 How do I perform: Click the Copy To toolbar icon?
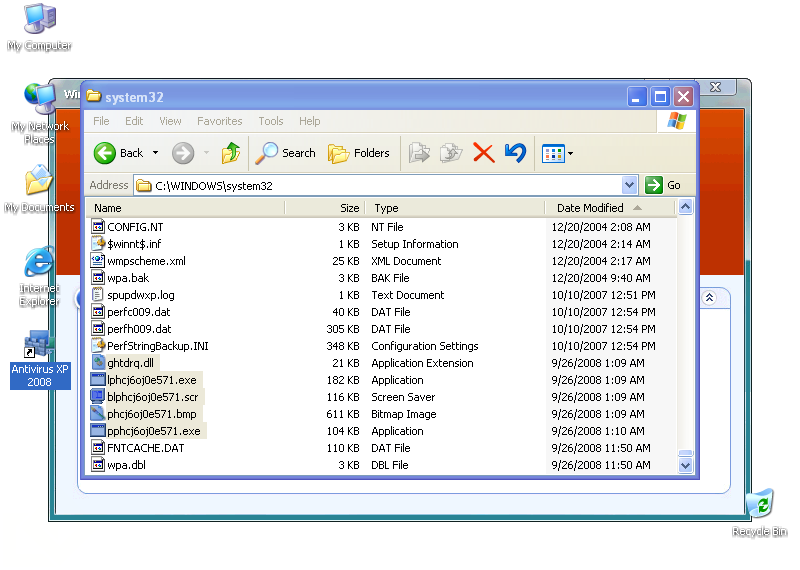451,153
